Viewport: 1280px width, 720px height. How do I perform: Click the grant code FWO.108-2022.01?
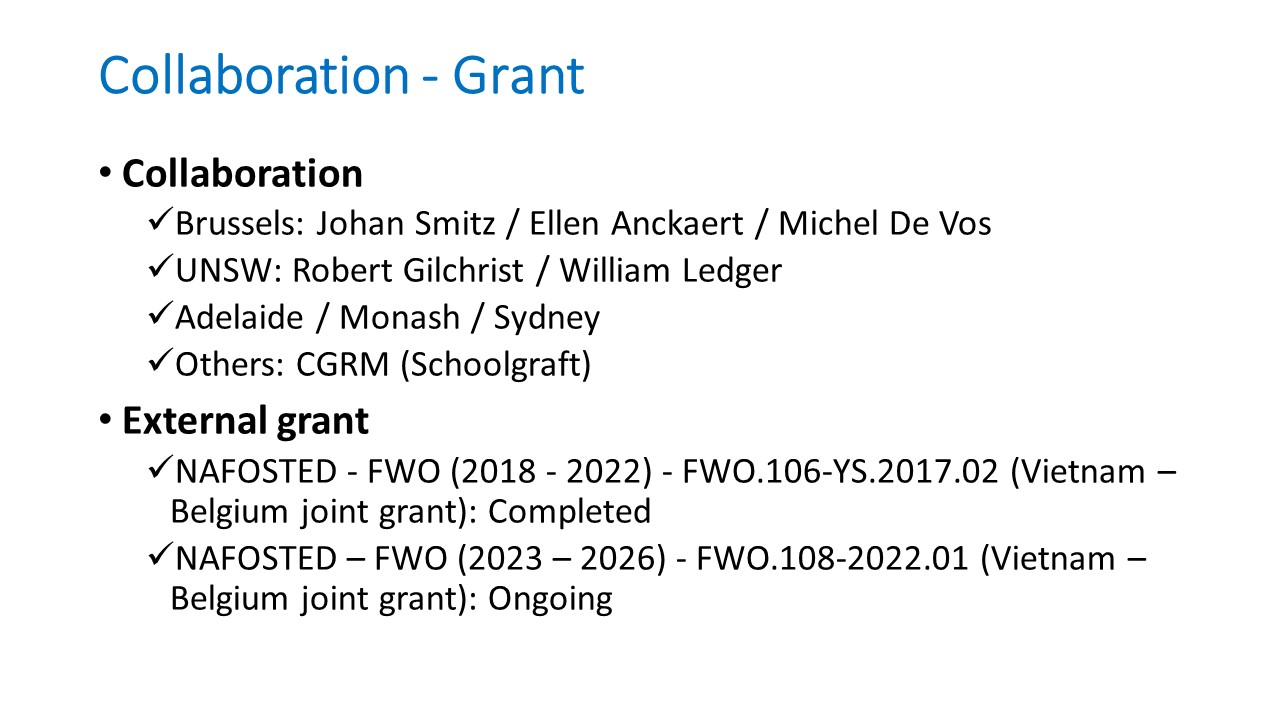click(826, 559)
